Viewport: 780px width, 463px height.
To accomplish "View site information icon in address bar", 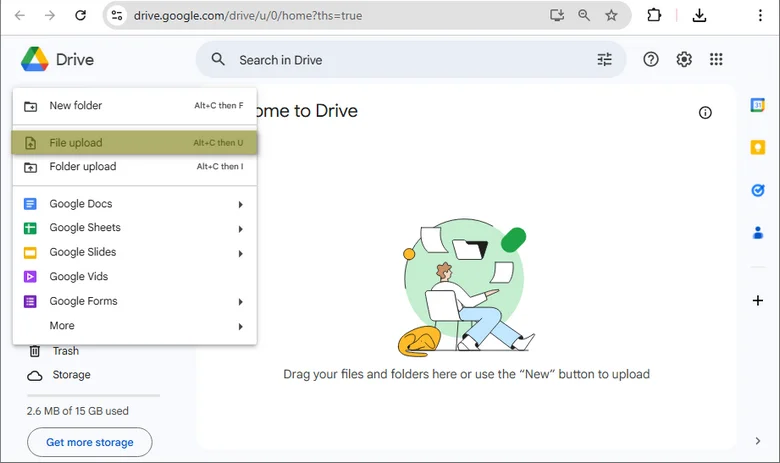I will point(116,15).
